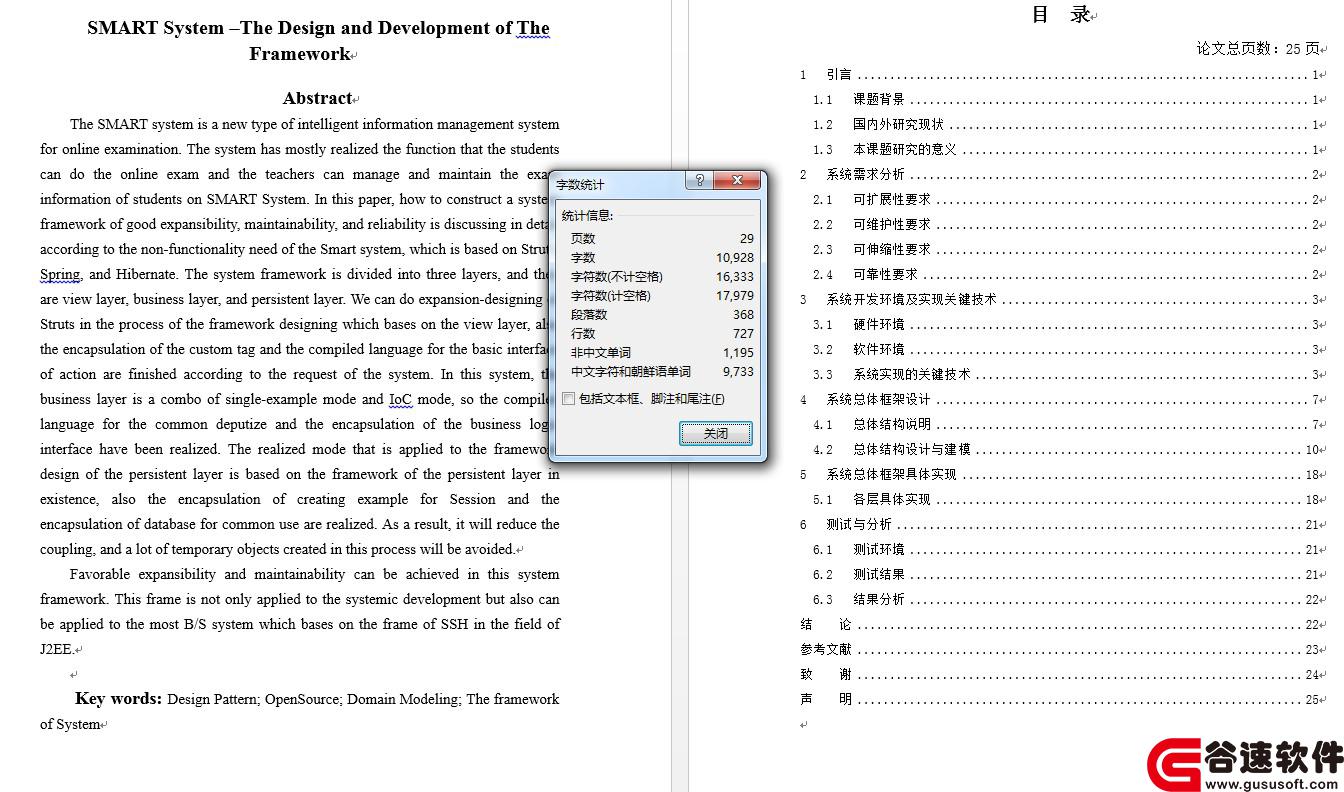Viewport: 1344px width, 792px height.
Task: Click the 统计信息 label in the dialog
Action: (x=587, y=216)
